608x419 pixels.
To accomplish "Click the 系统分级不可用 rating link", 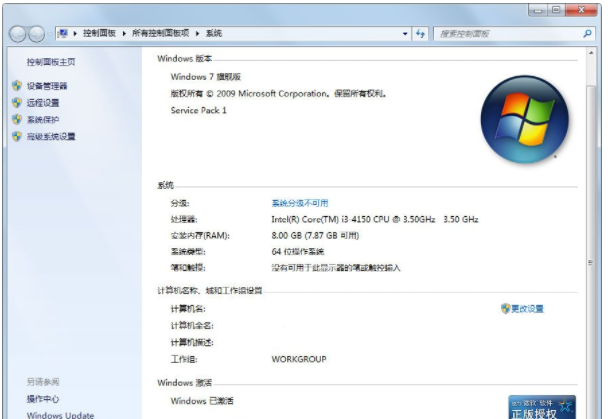I will 299,203.
